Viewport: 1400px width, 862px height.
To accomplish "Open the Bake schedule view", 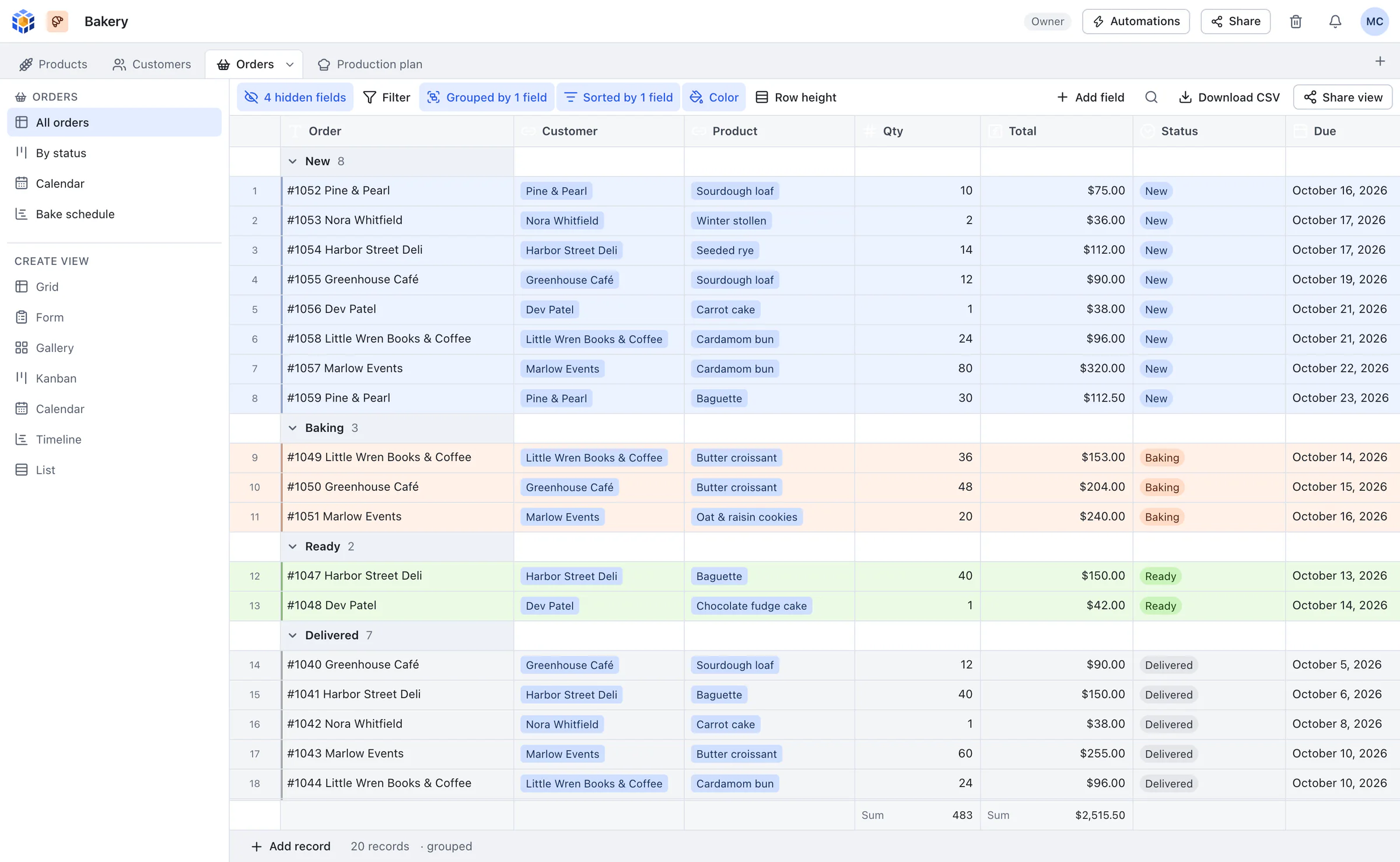I will pos(114,214).
